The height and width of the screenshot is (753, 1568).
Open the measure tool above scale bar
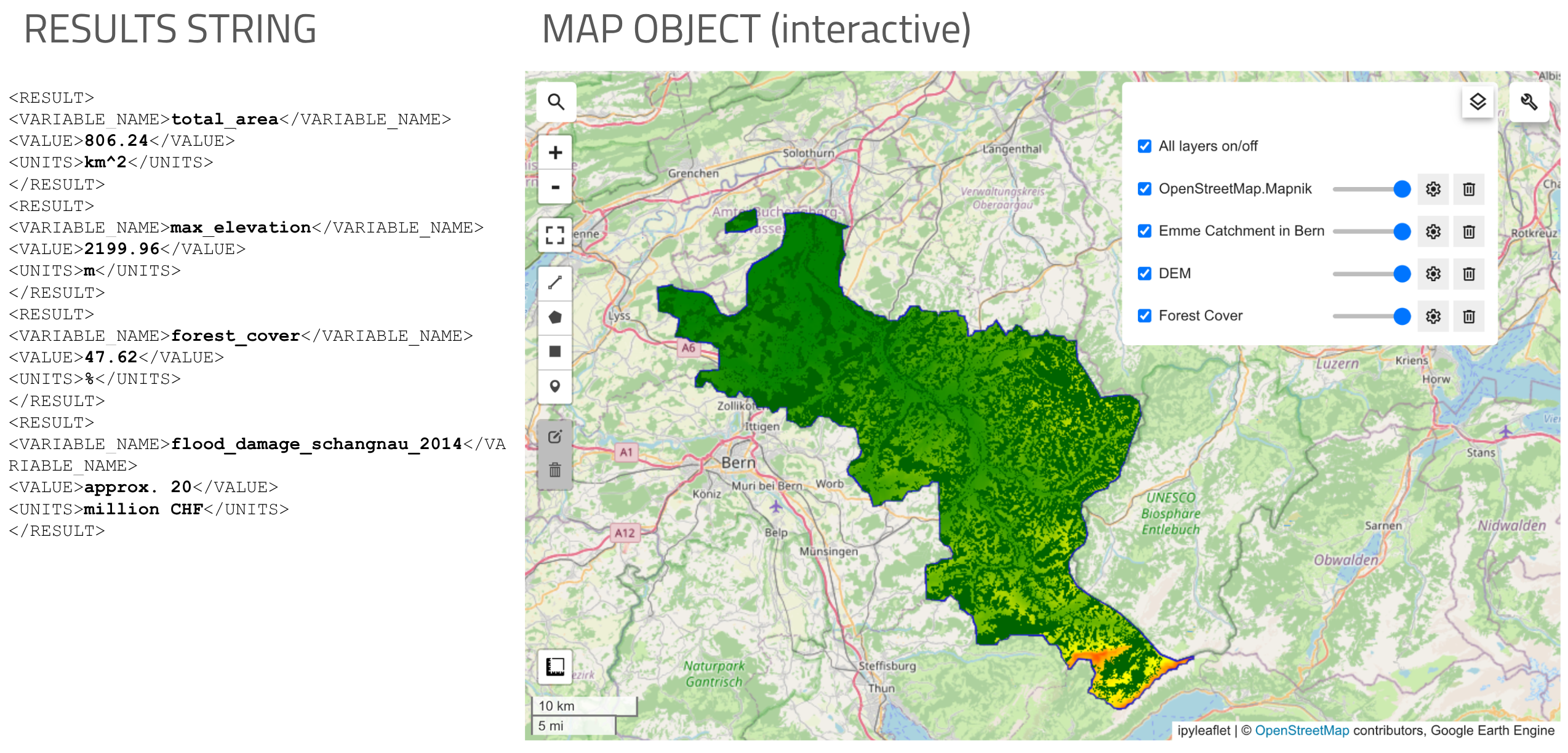coord(555,667)
